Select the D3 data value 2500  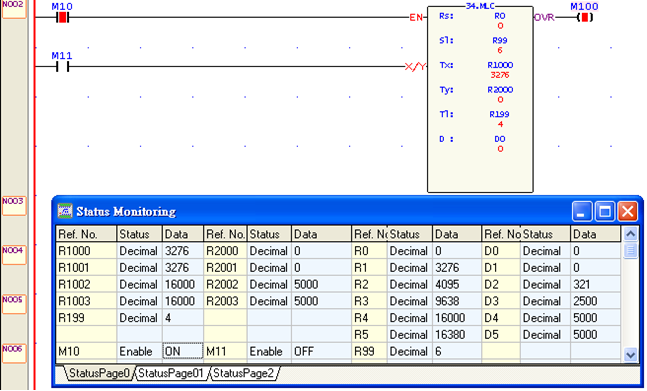point(595,301)
